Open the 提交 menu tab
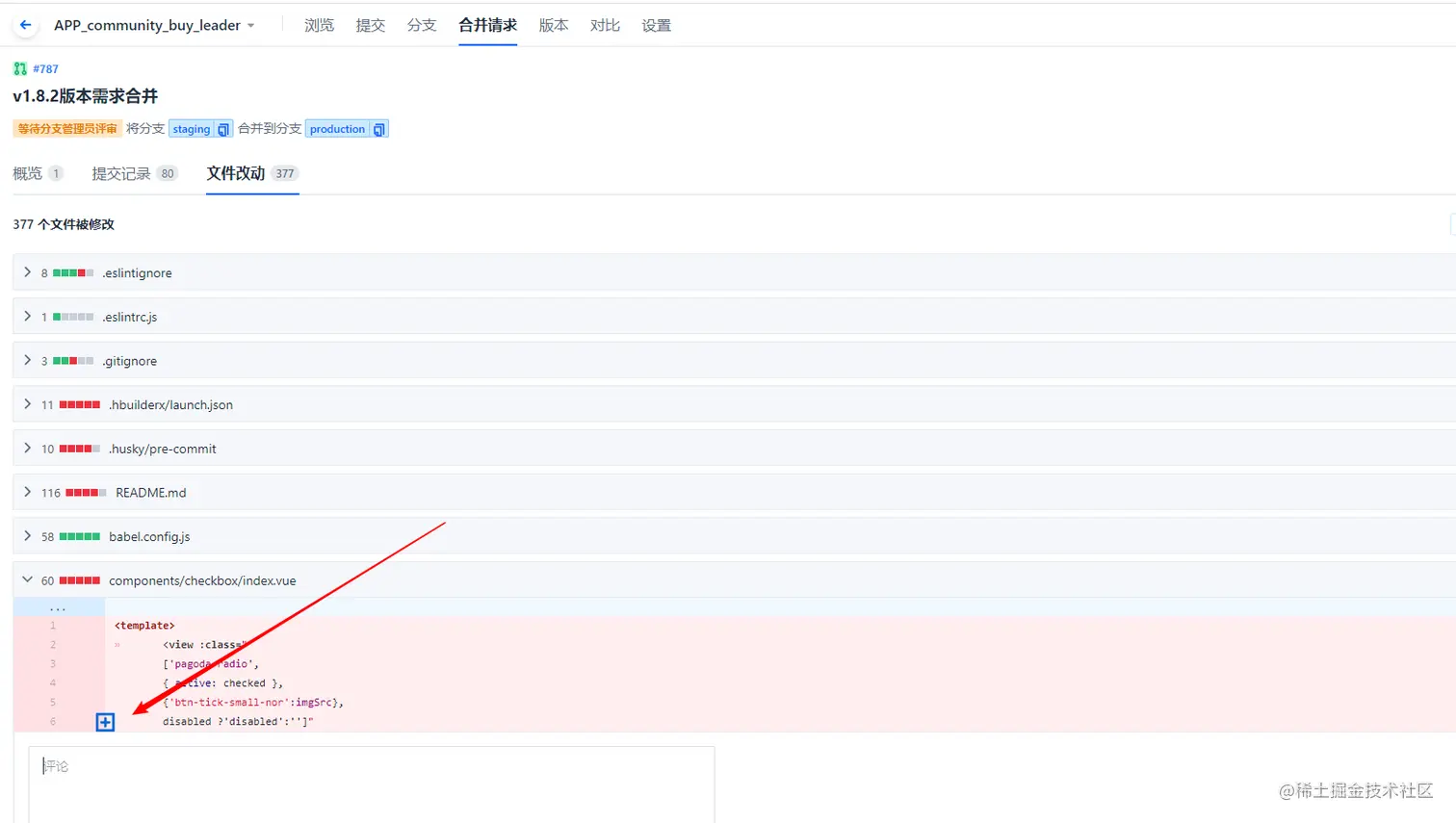This screenshot has height=823, width=1456. (x=370, y=25)
